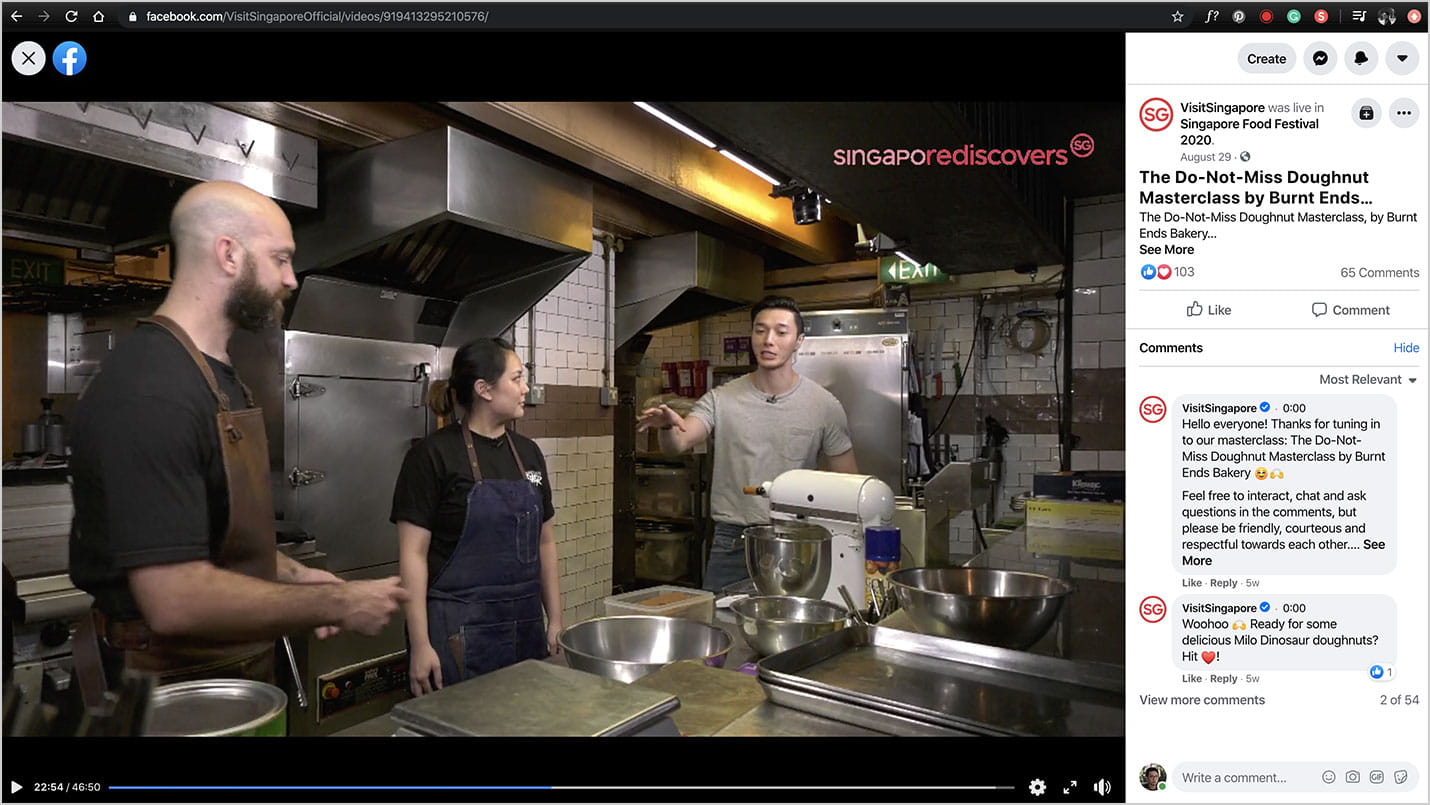Click the browser profile avatar
Image resolution: width=1430 pixels, height=805 pixels.
1387,16
